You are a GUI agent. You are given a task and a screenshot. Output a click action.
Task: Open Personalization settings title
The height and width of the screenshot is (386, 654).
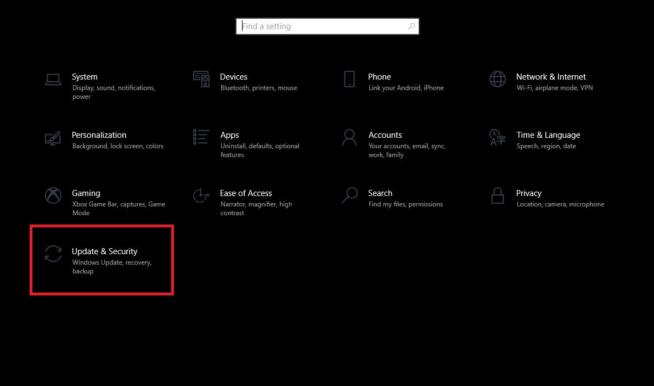click(x=99, y=135)
